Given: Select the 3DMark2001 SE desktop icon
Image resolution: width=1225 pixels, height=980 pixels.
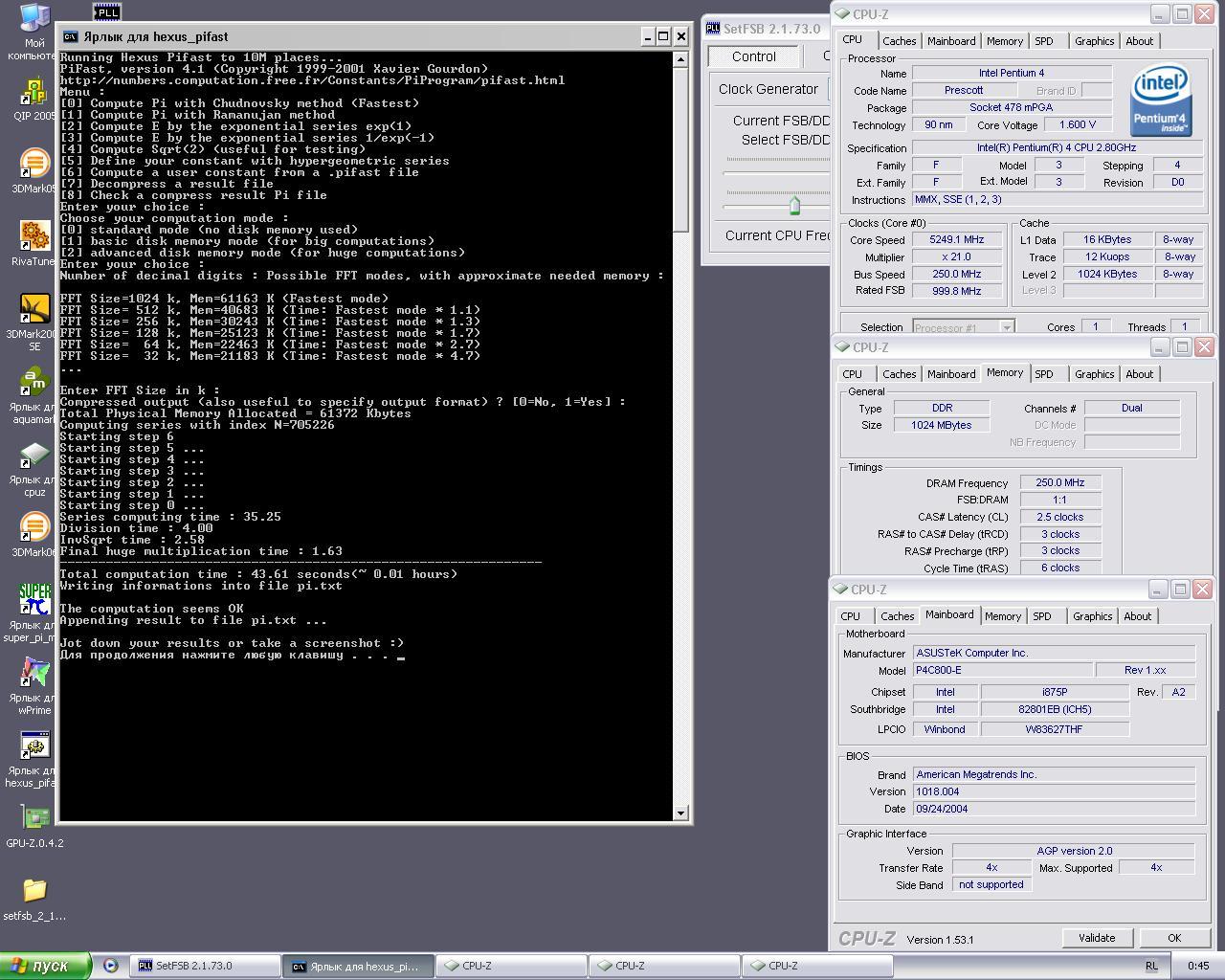Looking at the screenshot, I should coord(34,322).
